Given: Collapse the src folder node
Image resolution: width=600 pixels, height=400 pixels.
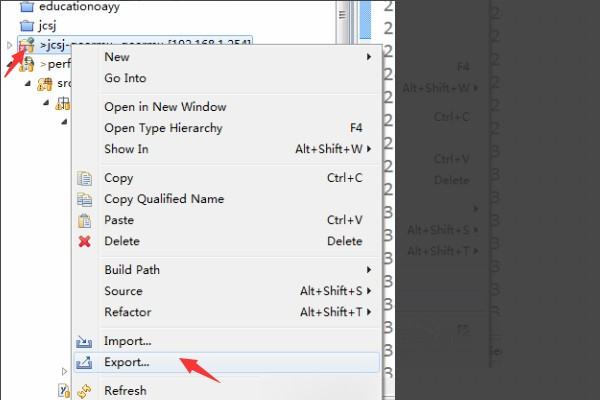Looking at the screenshot, I should pos(28,83).
